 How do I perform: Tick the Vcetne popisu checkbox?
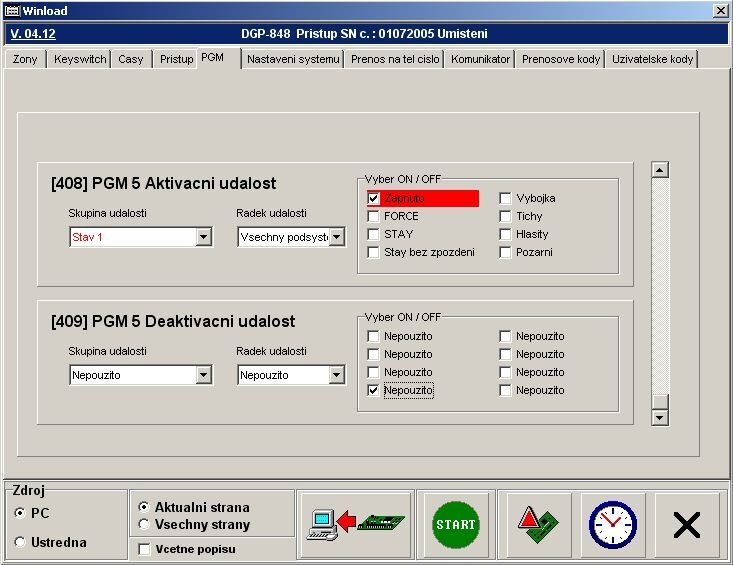(x=144, y=549)
